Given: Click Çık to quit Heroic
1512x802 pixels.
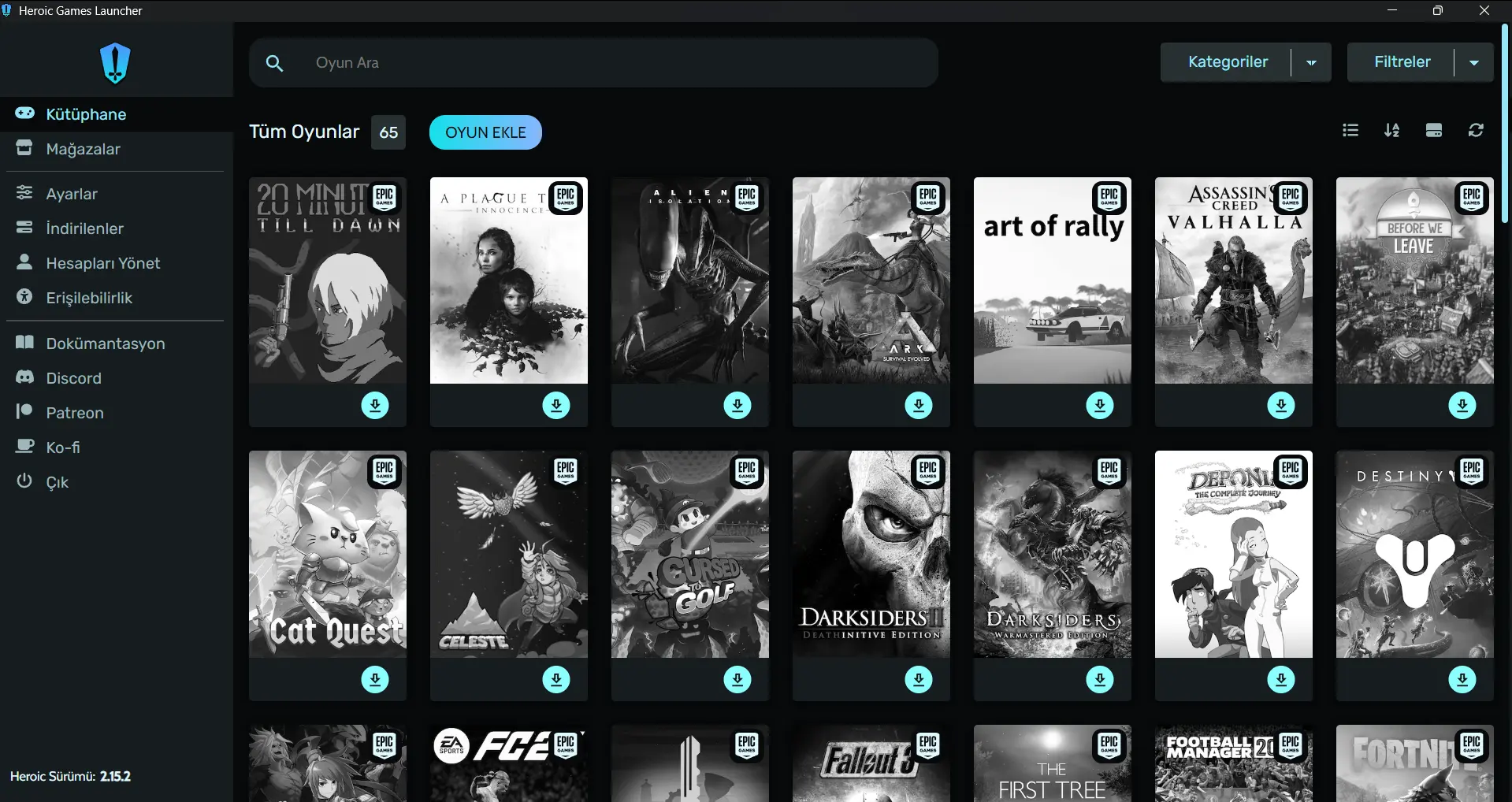Looking at the screenshot, I should pyautogui.click(x=117, y=482).
